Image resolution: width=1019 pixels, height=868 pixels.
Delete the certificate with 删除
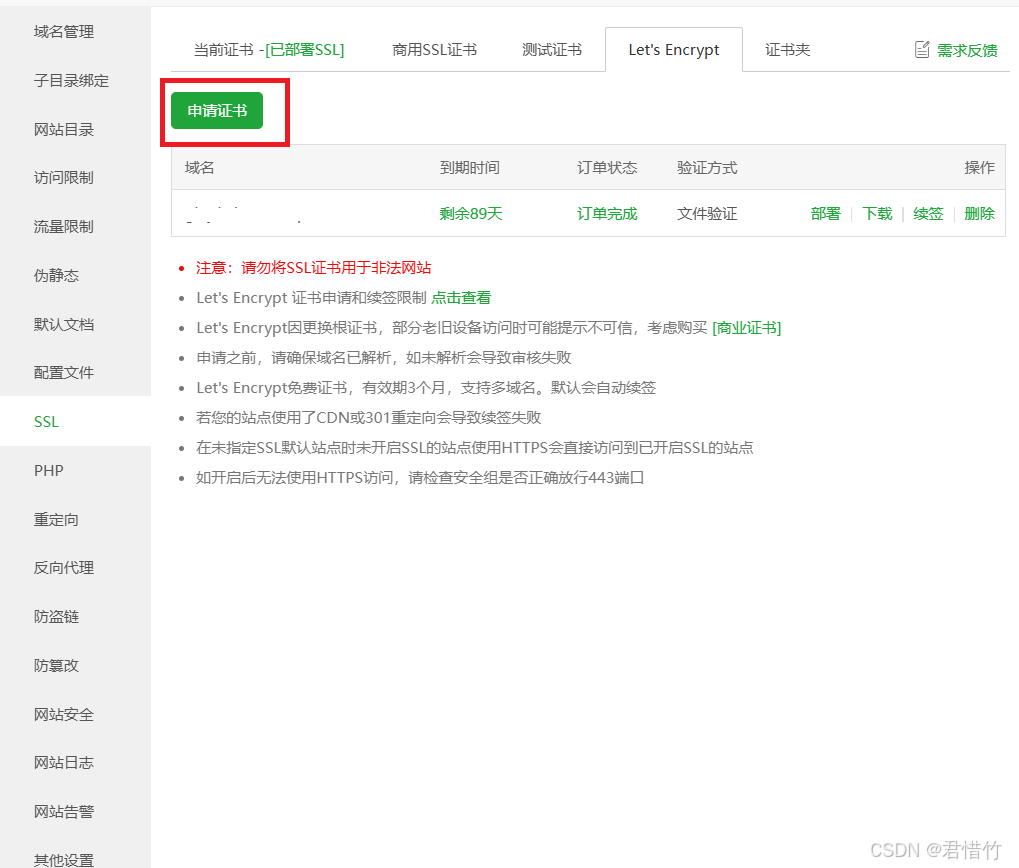[979, 214]
